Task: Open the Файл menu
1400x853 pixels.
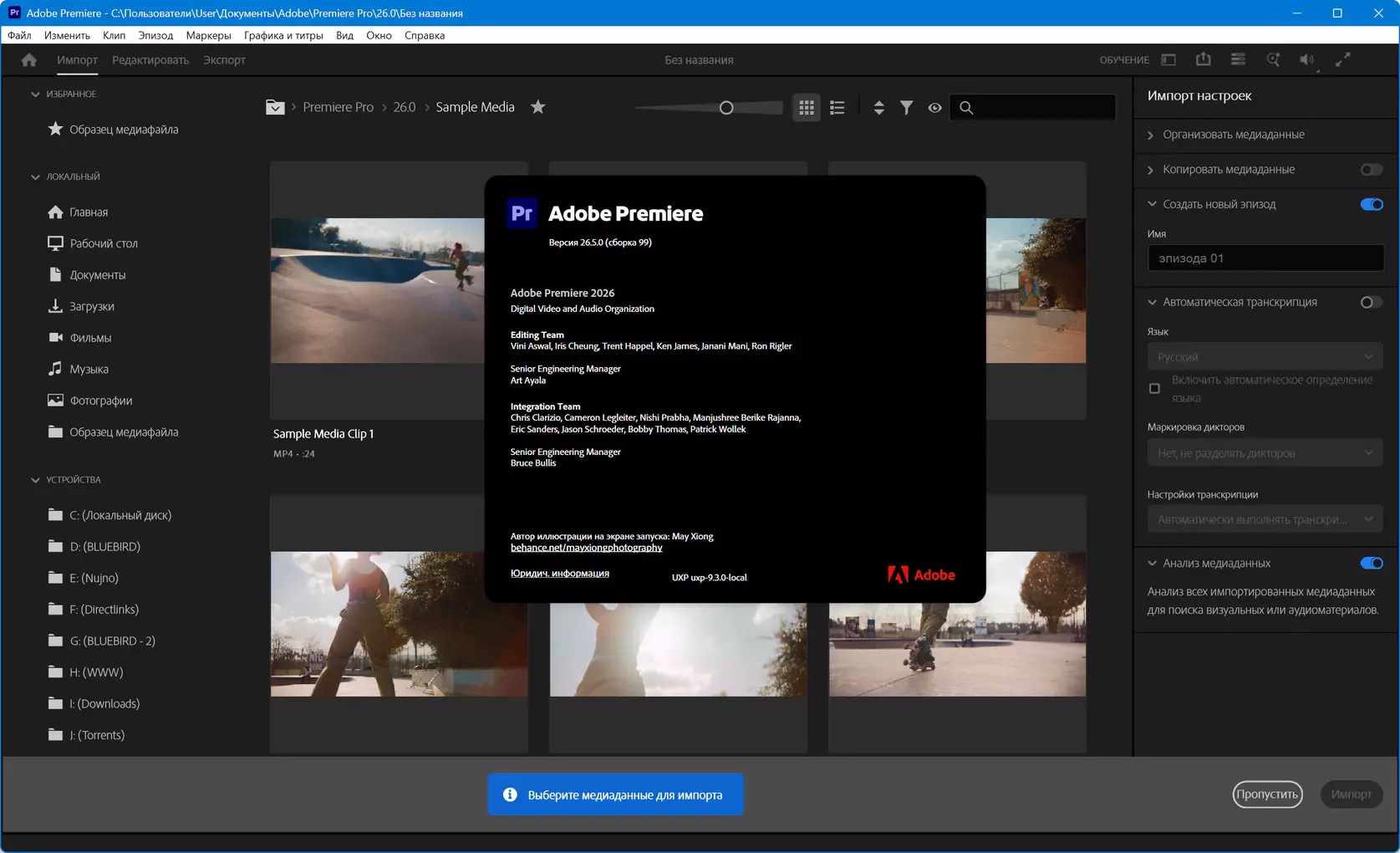Action: 19,35
